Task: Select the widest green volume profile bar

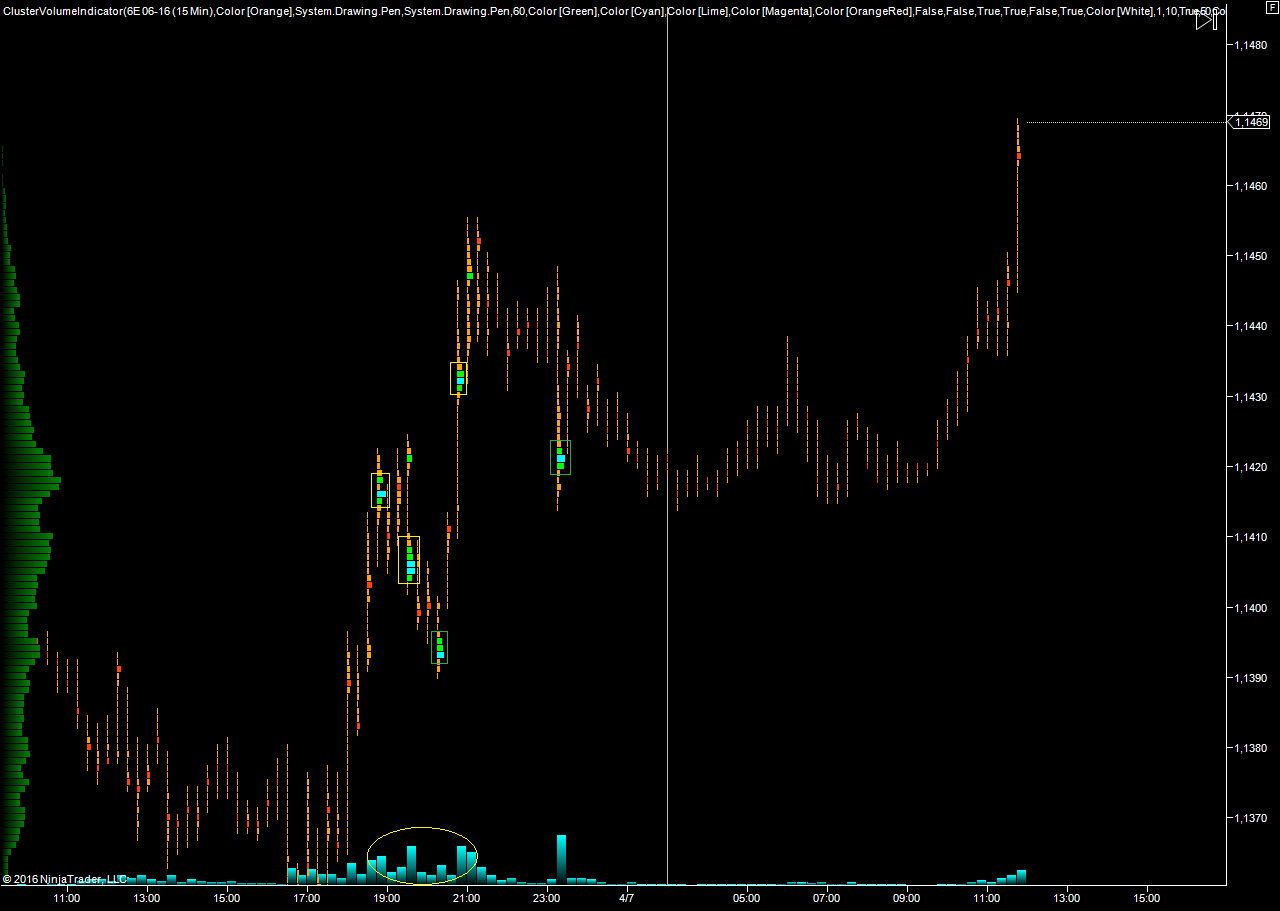Action: point(30,481)
